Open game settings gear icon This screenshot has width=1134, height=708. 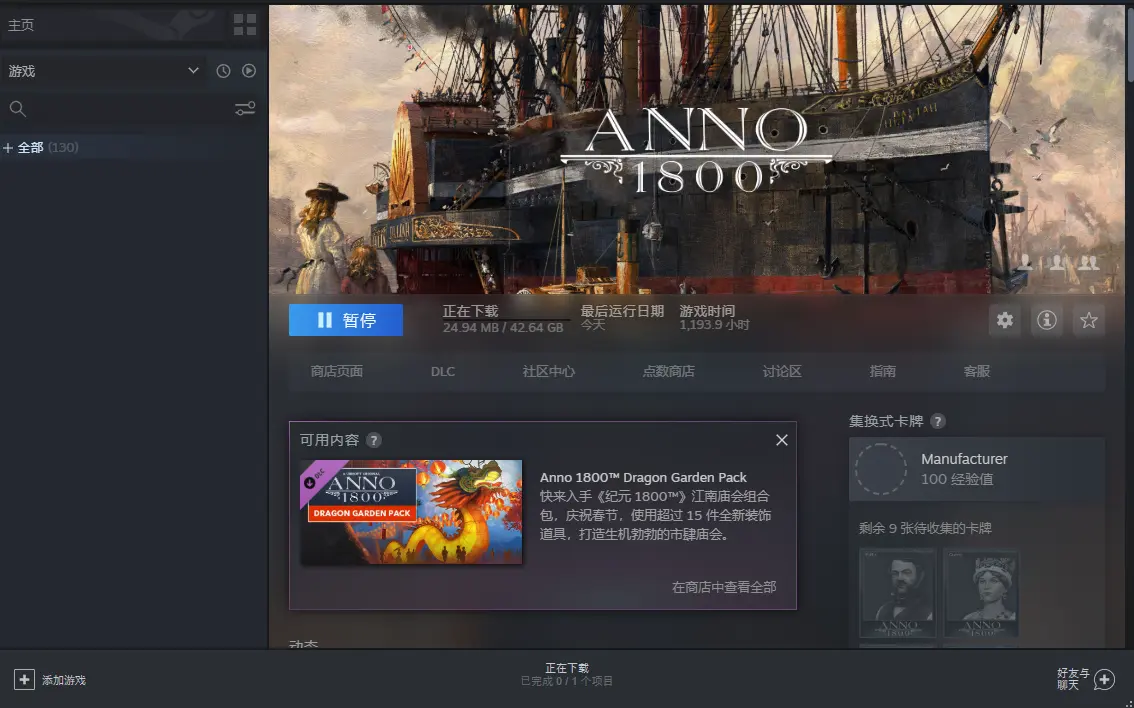pos(1005,320)
